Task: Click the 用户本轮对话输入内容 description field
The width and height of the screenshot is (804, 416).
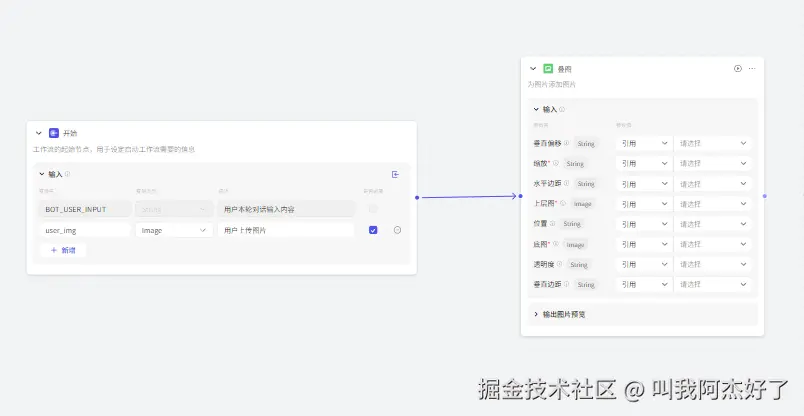Action: 286,209
